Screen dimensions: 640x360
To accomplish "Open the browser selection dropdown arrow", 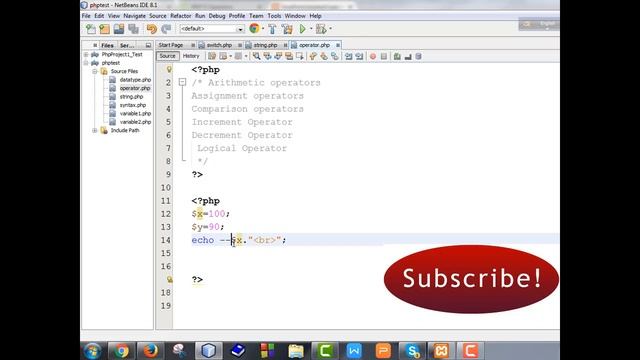I will pos(263,29).
